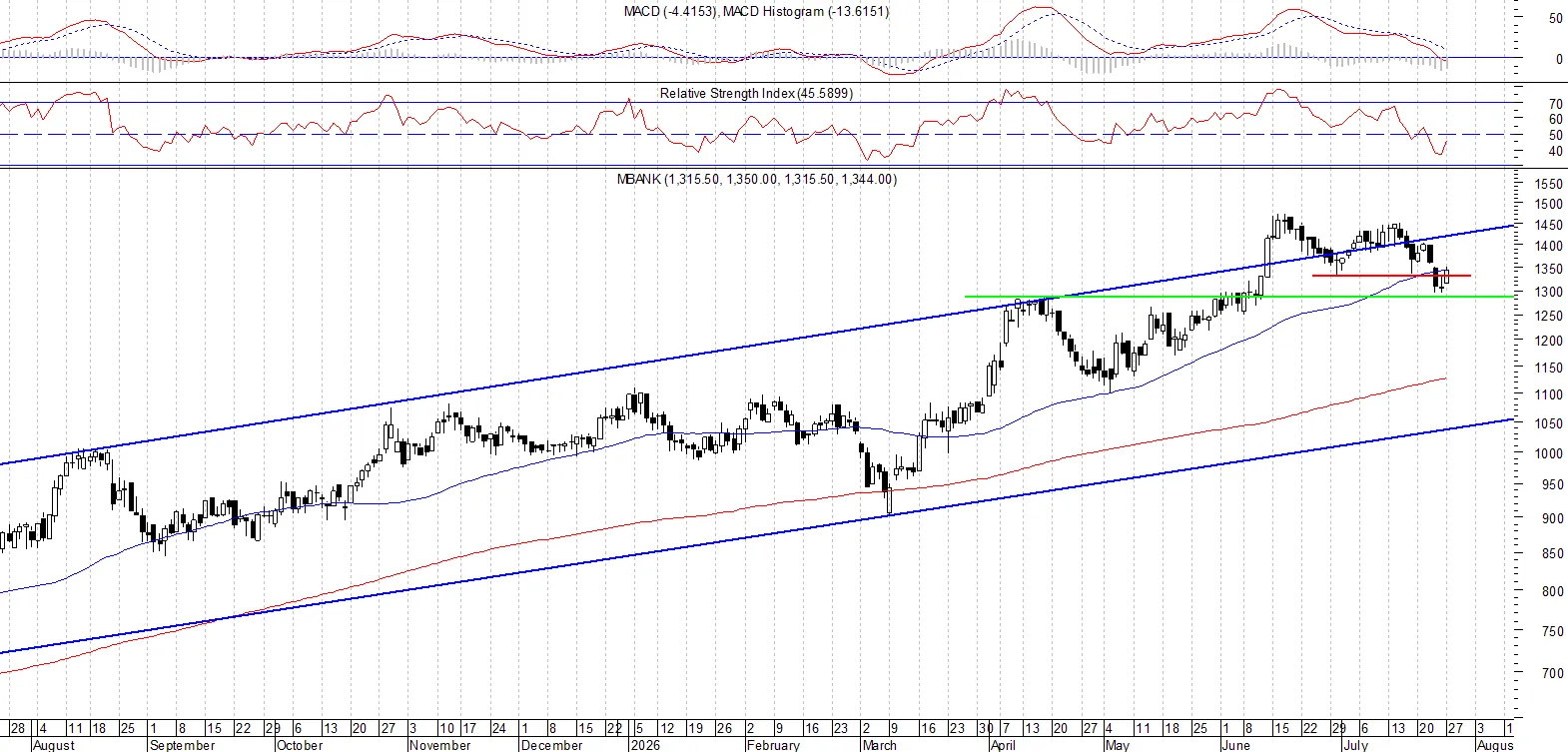Click the 700 price axis label
The image size is (1568, 752).
coord(1552,674)
